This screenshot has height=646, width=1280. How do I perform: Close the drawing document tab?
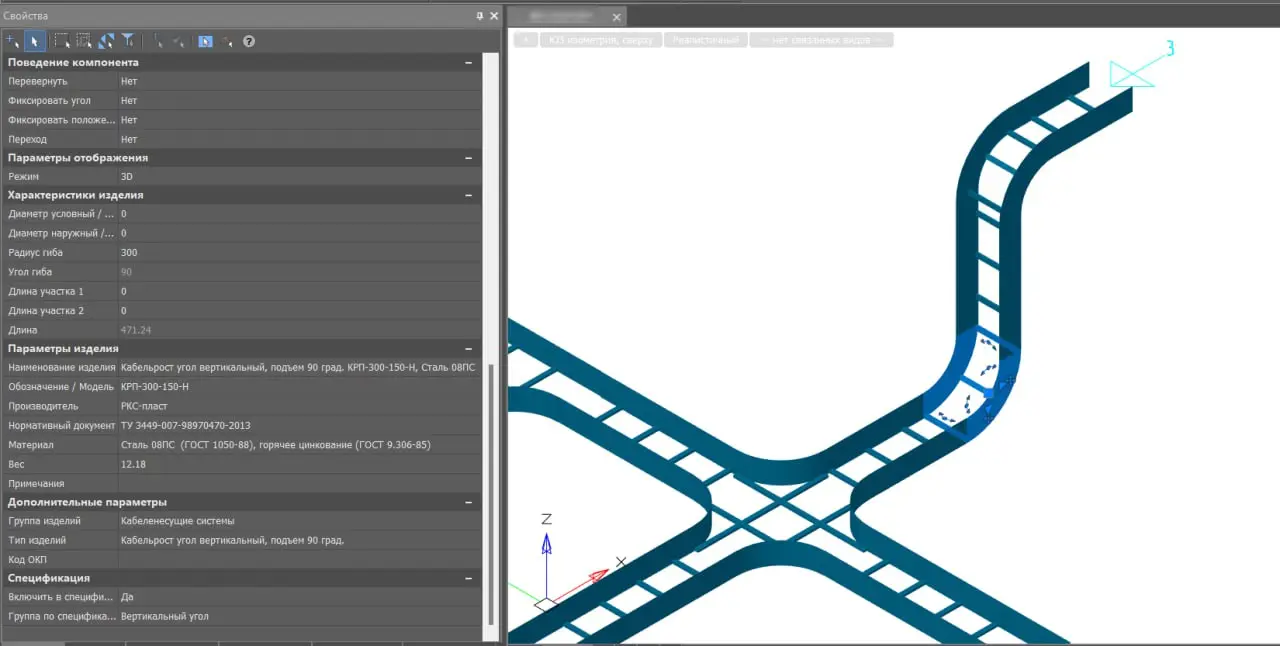tap(617, 16)
